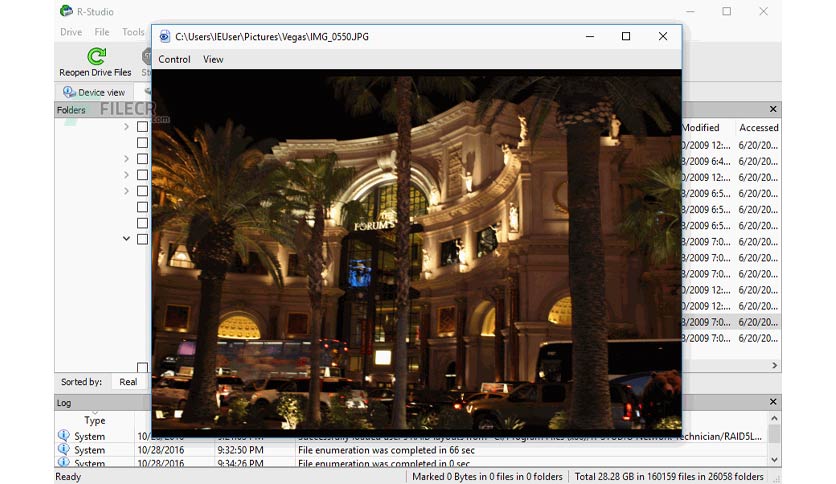Close the IMG_0550.JPG viewer window
Viewport: 836px width, 484px height.
[x=663, y=36]
